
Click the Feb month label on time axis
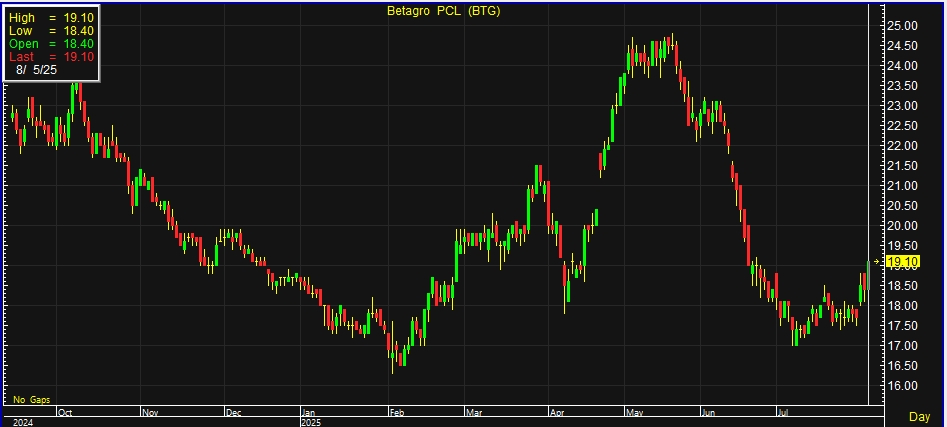point(397,413)
